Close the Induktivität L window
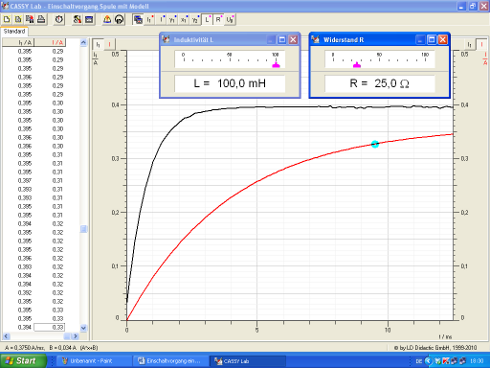Image resolution: width=490 pixels, height=368 pixels. (x=293, y=40)
